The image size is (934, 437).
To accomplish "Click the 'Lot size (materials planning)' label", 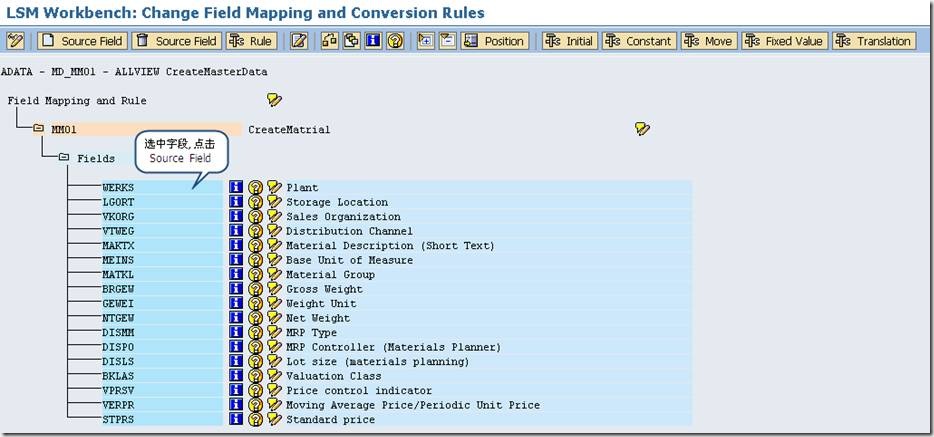I will point(378,361).
